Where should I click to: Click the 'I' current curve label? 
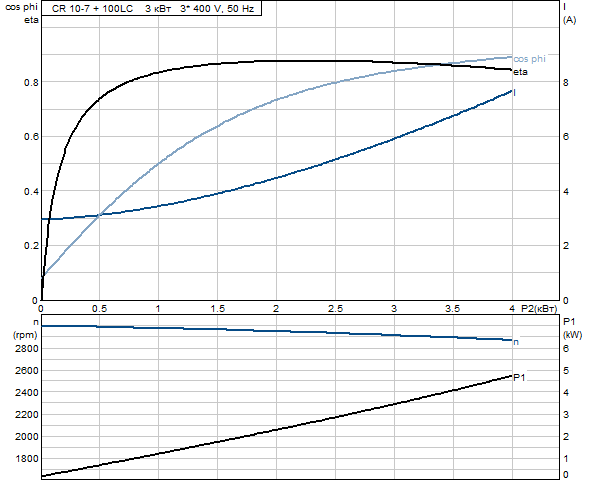(515, 93)
